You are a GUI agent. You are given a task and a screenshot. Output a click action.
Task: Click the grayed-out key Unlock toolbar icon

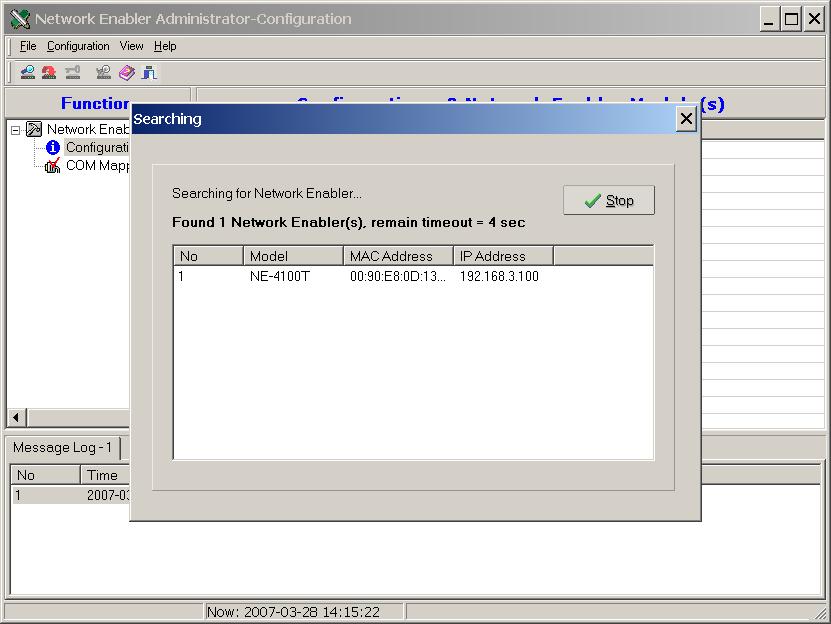click(x=73, y=72)
